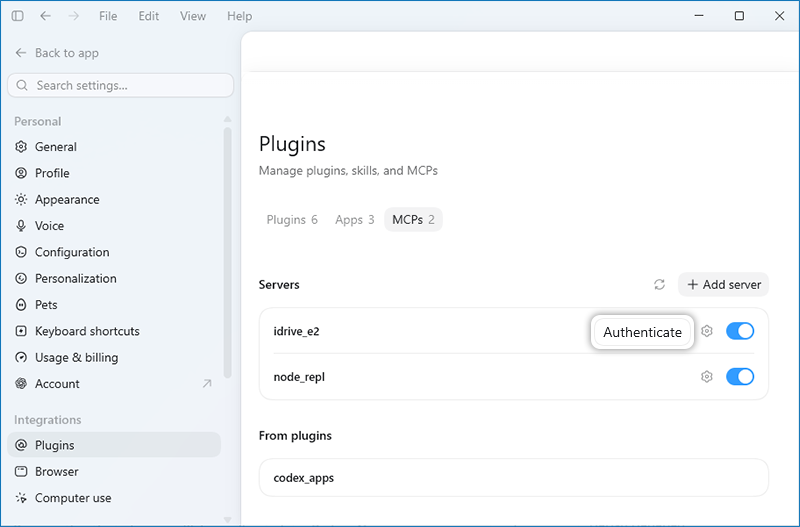Maximize the application window

739,16
